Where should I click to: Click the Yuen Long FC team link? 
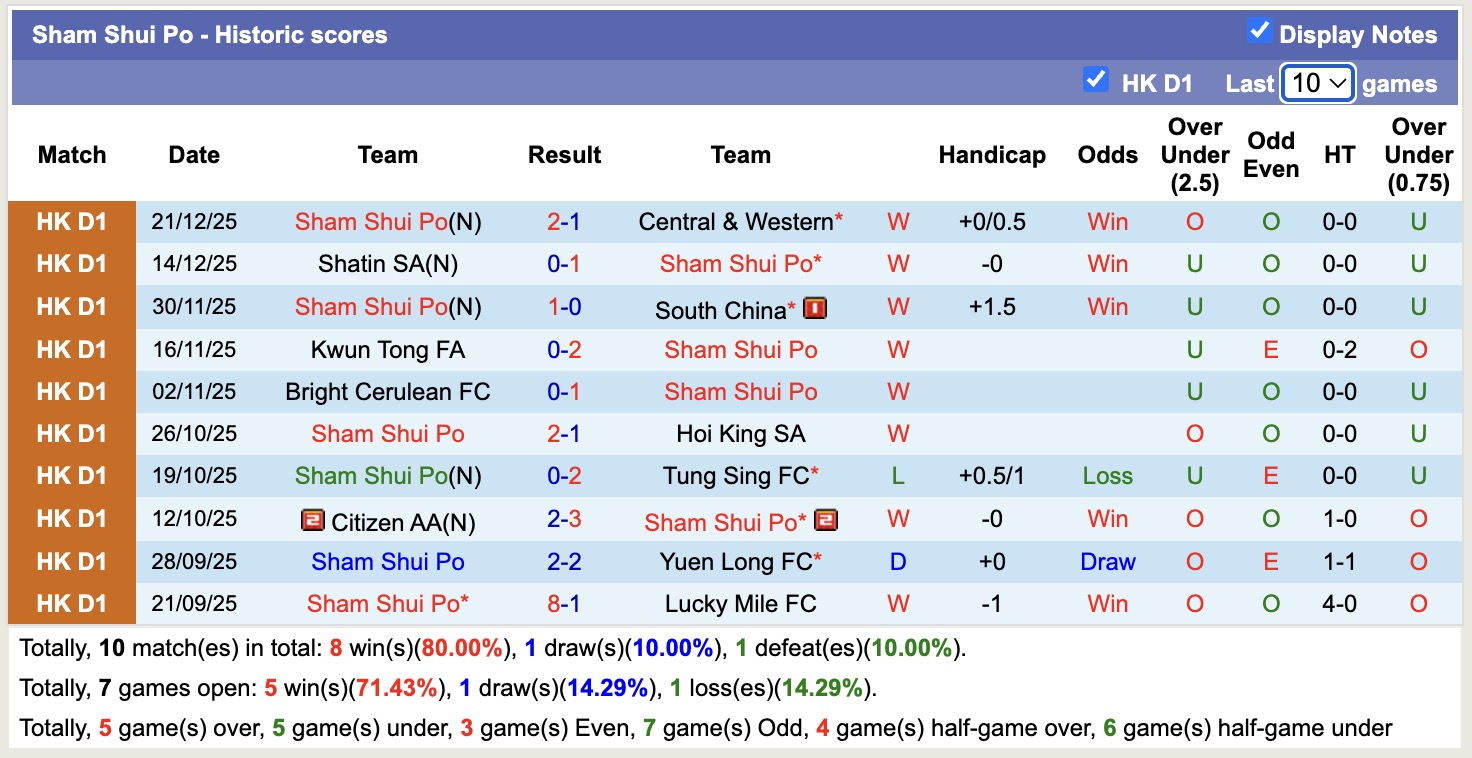tap(736, 562)
